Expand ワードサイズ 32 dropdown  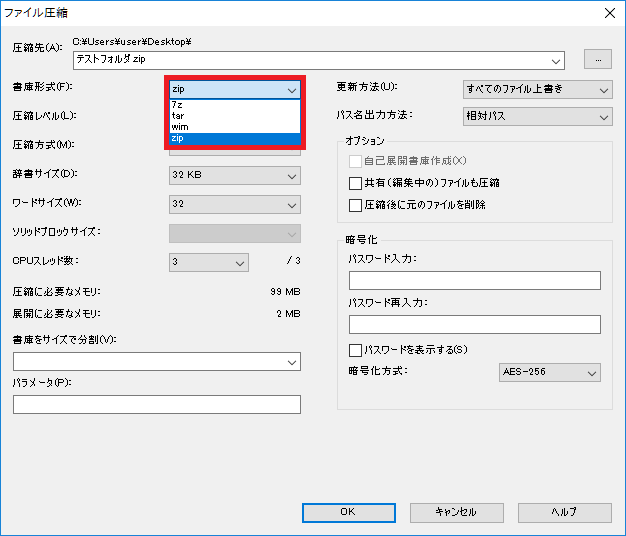pos(235,205)
